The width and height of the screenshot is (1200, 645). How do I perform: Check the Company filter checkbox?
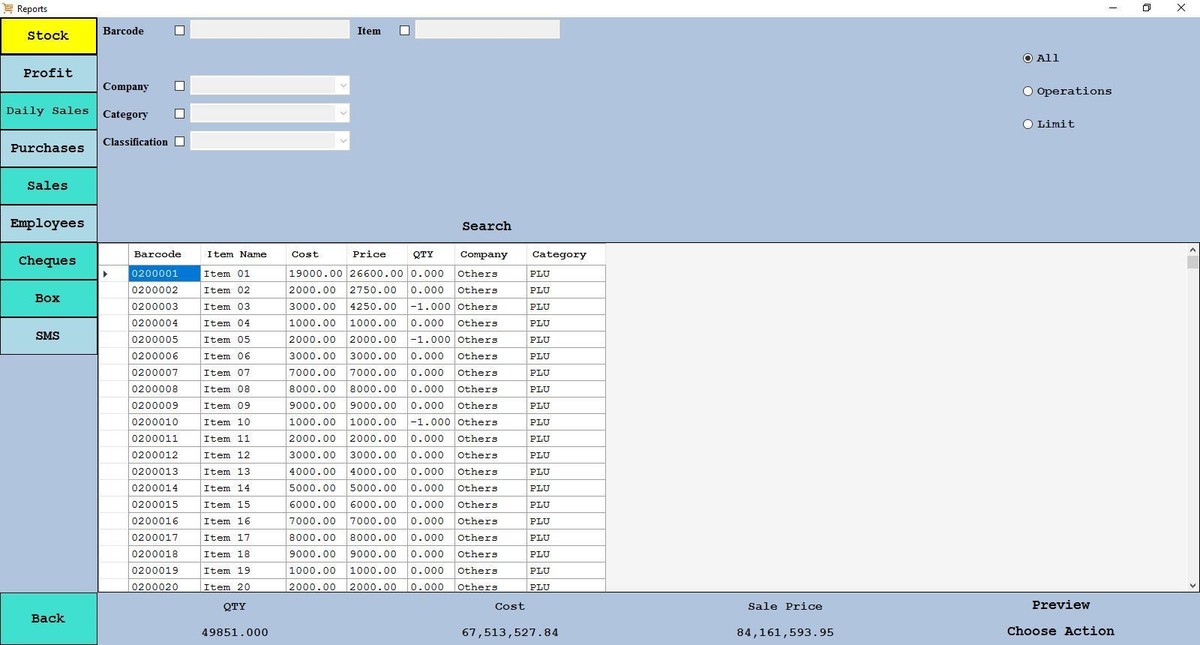coord(180,87)
